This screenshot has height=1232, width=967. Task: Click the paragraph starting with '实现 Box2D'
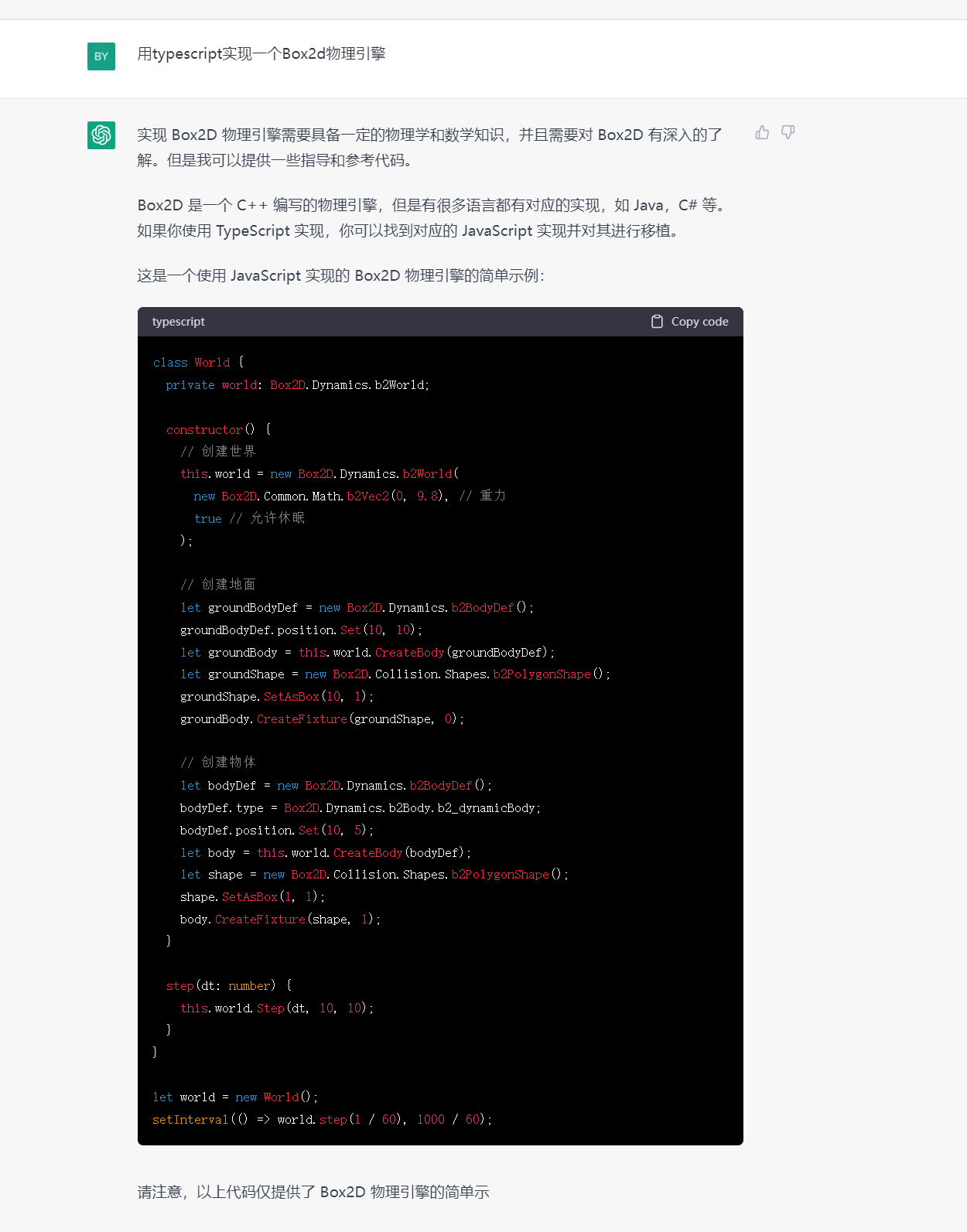pyautogui.click(x=430, y=148)
